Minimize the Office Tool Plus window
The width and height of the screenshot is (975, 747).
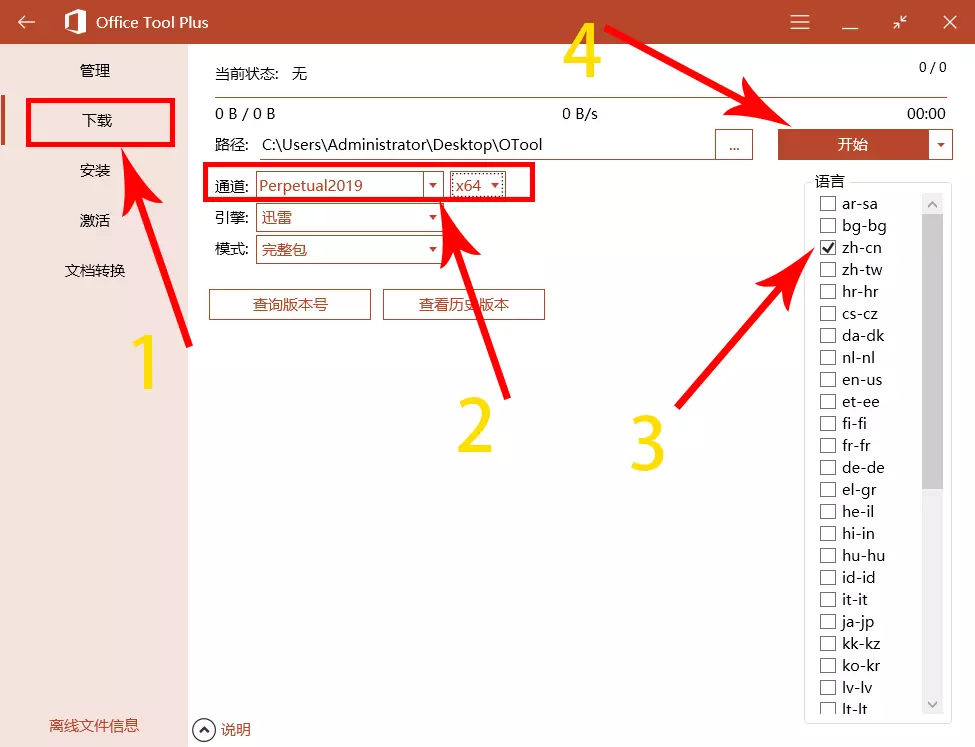(x=850, y=28)
